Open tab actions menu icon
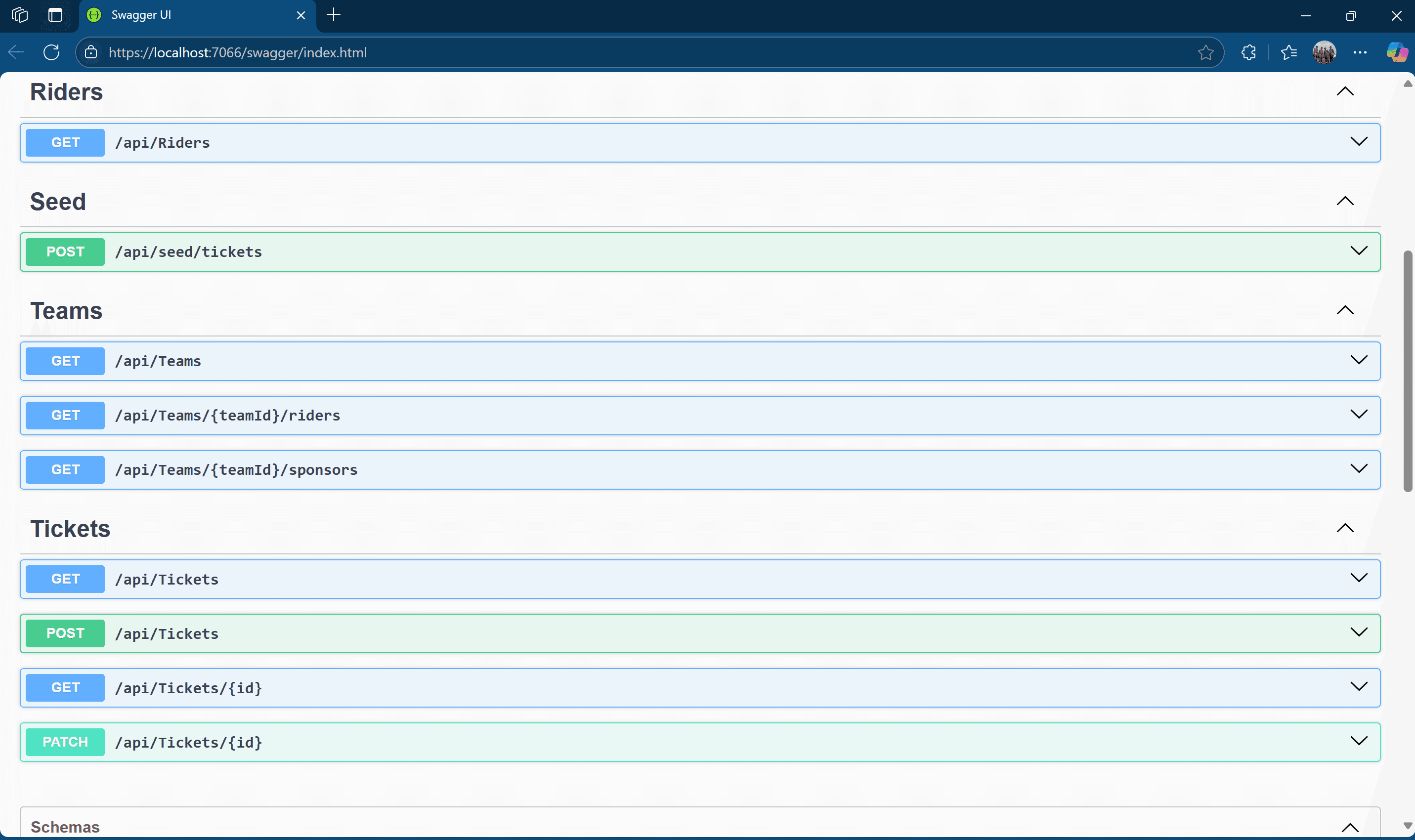This screenshot has width=1415, height=840. [55, 15]
